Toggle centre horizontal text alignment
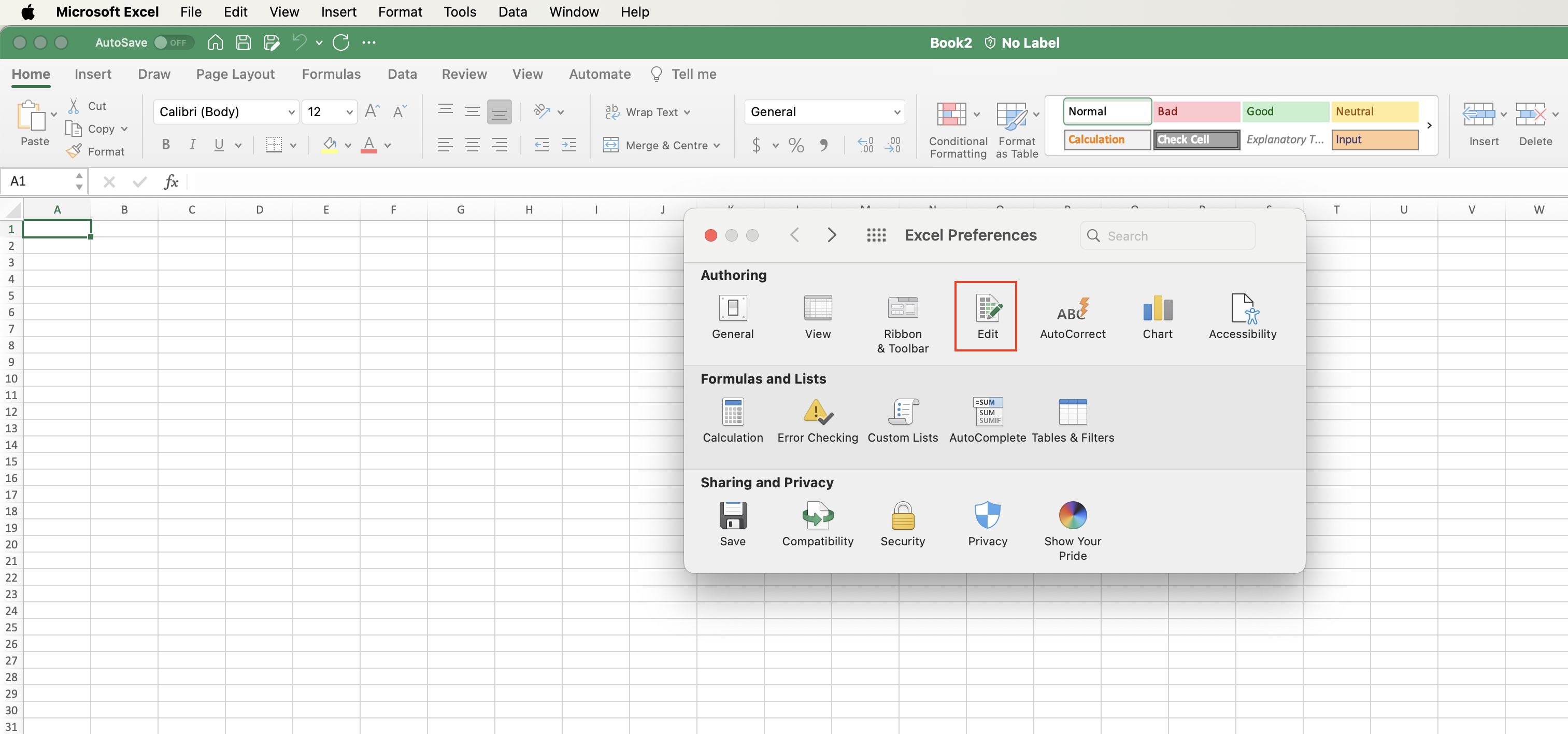 point(473,145)
